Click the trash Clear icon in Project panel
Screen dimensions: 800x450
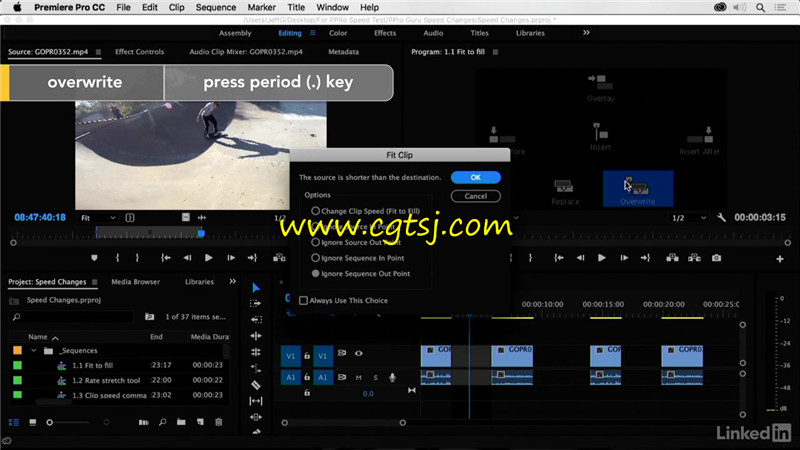[218, 422]
